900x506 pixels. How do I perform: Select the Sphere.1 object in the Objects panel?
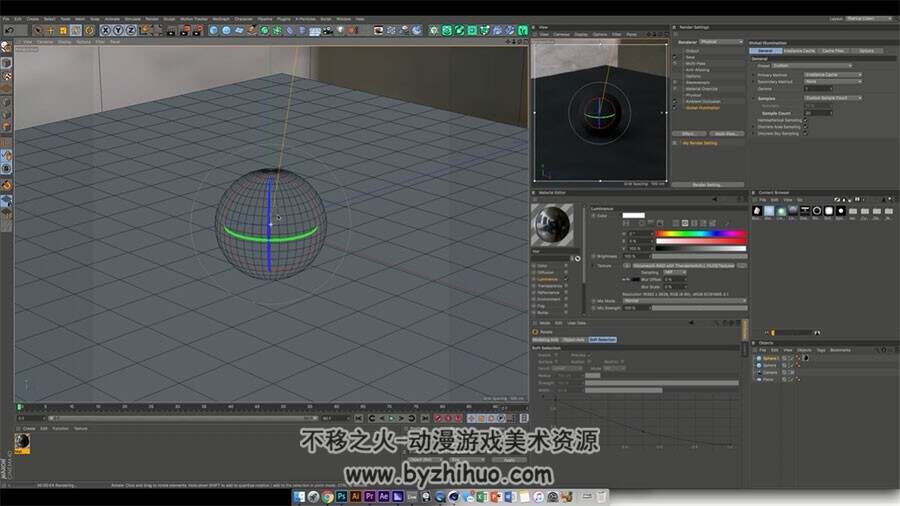[x=770, y=358]
